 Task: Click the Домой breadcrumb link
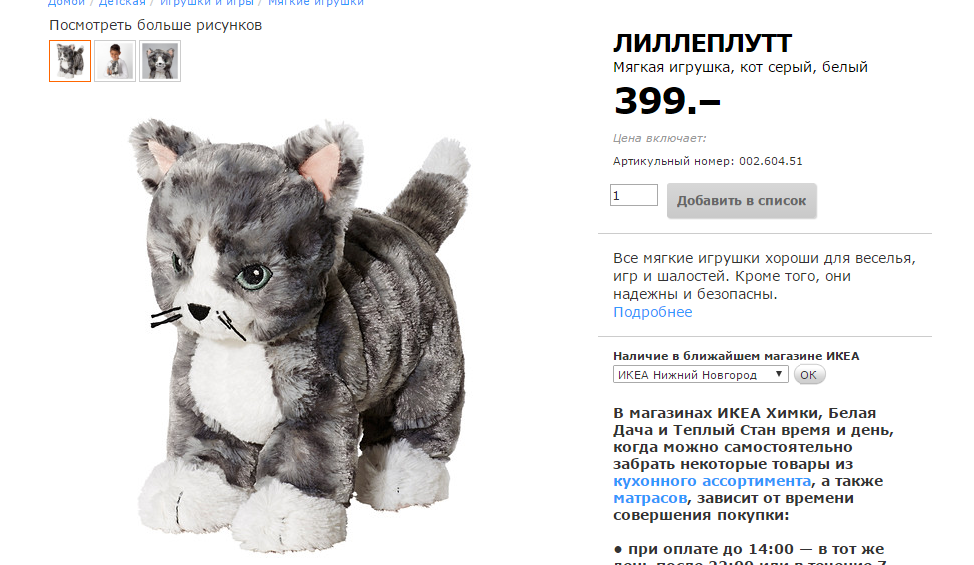[66, 3]
